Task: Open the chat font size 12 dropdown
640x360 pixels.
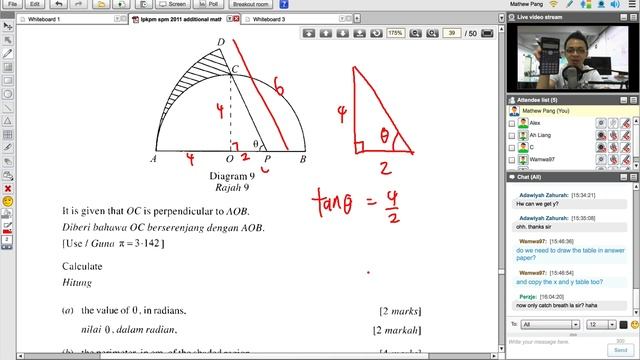Action: click(x=612, y=324)
